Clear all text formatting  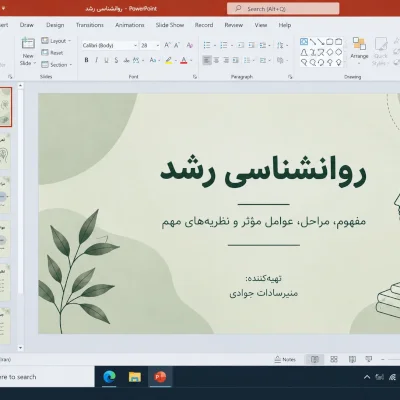pyautogui.click(x=190, y=45)
